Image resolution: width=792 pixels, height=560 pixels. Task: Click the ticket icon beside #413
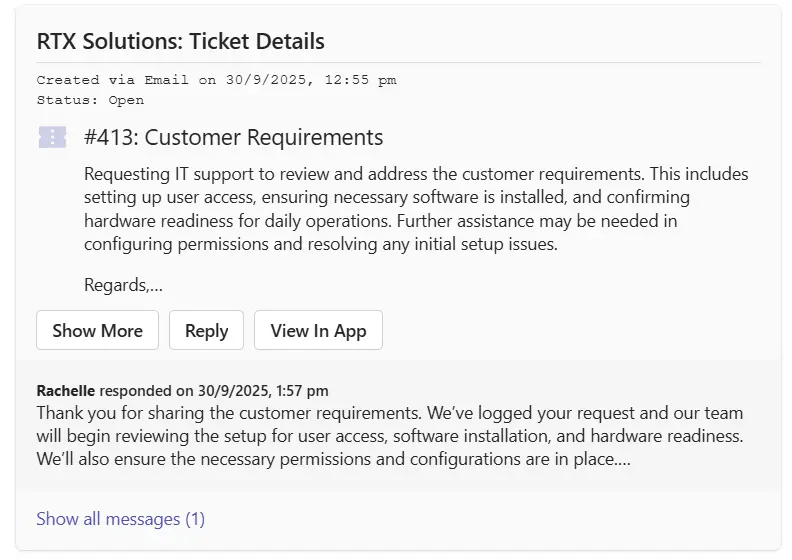[52, 137]
